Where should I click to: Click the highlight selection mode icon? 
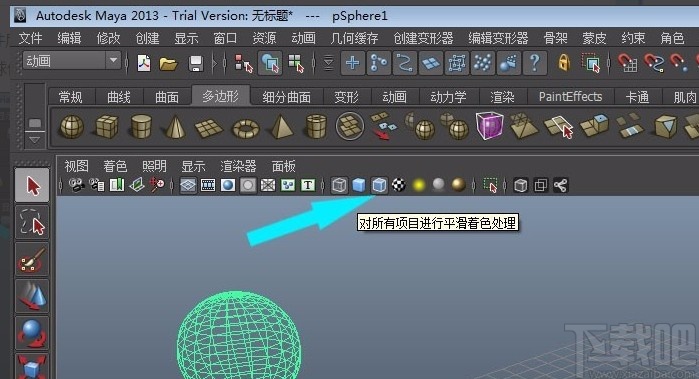click(591, 63)
